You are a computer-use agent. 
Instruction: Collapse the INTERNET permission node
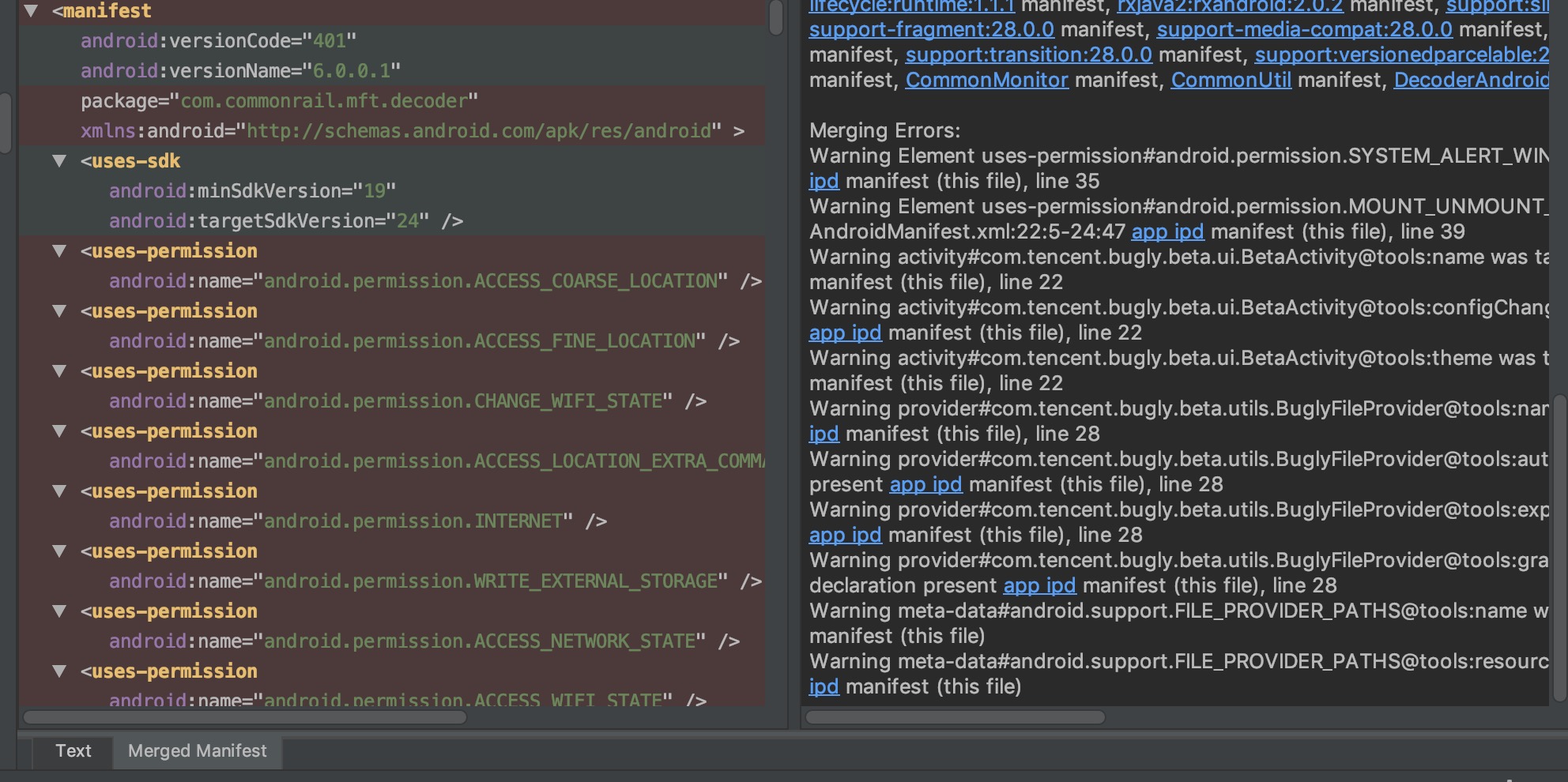(61, 491)
